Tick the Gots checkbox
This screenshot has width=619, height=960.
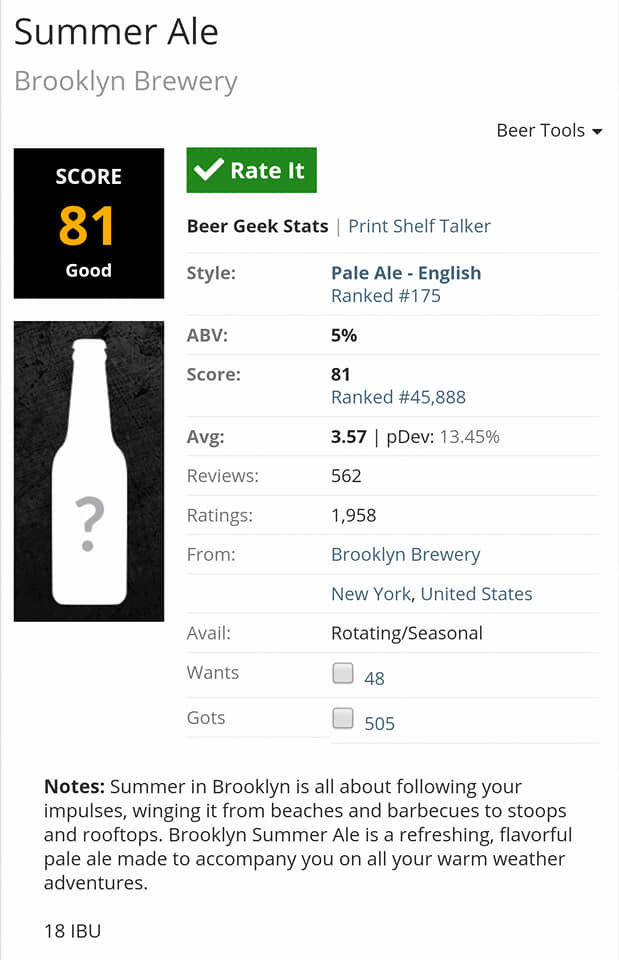pyautogui.click(x=343, y=718)
